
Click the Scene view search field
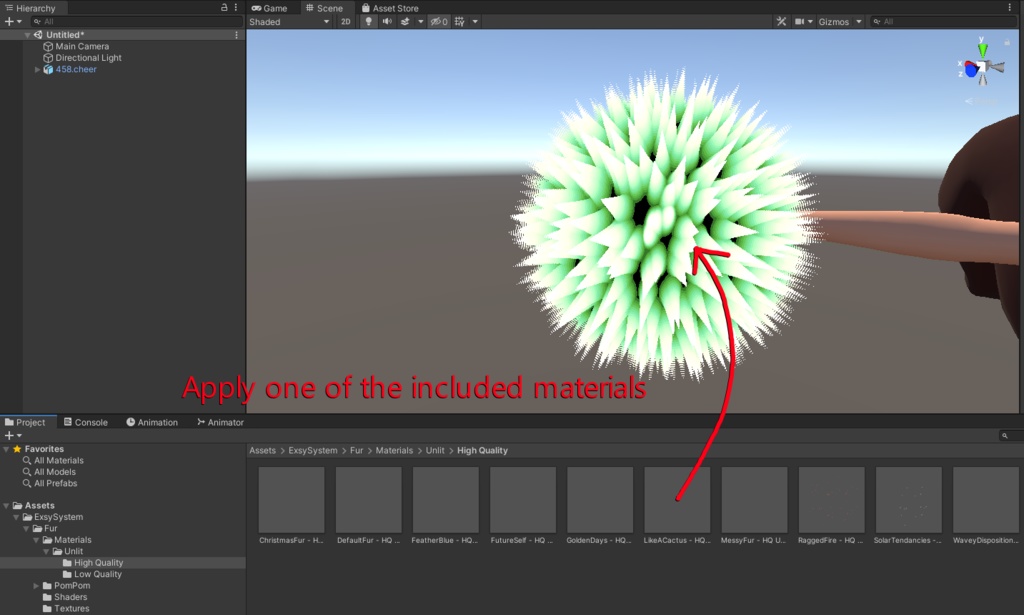click(943, 22)
